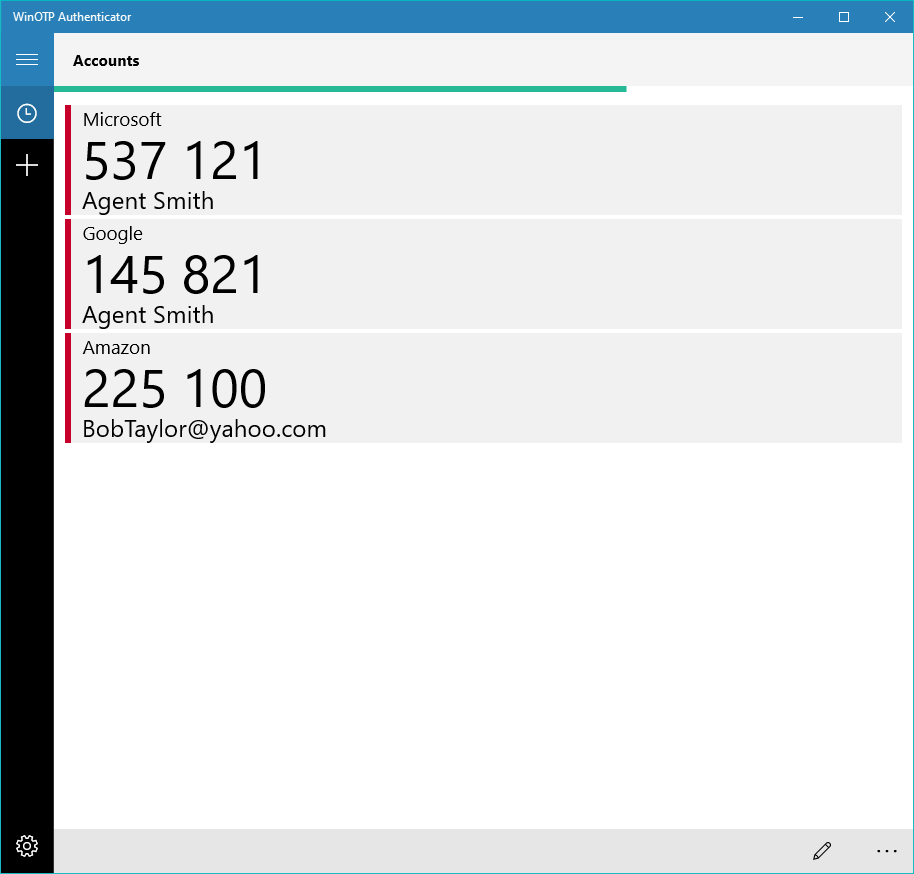Click Agent Smith under Microsoft
The width and height of the screenshot is (914, 874).
[x=147, y=201]
